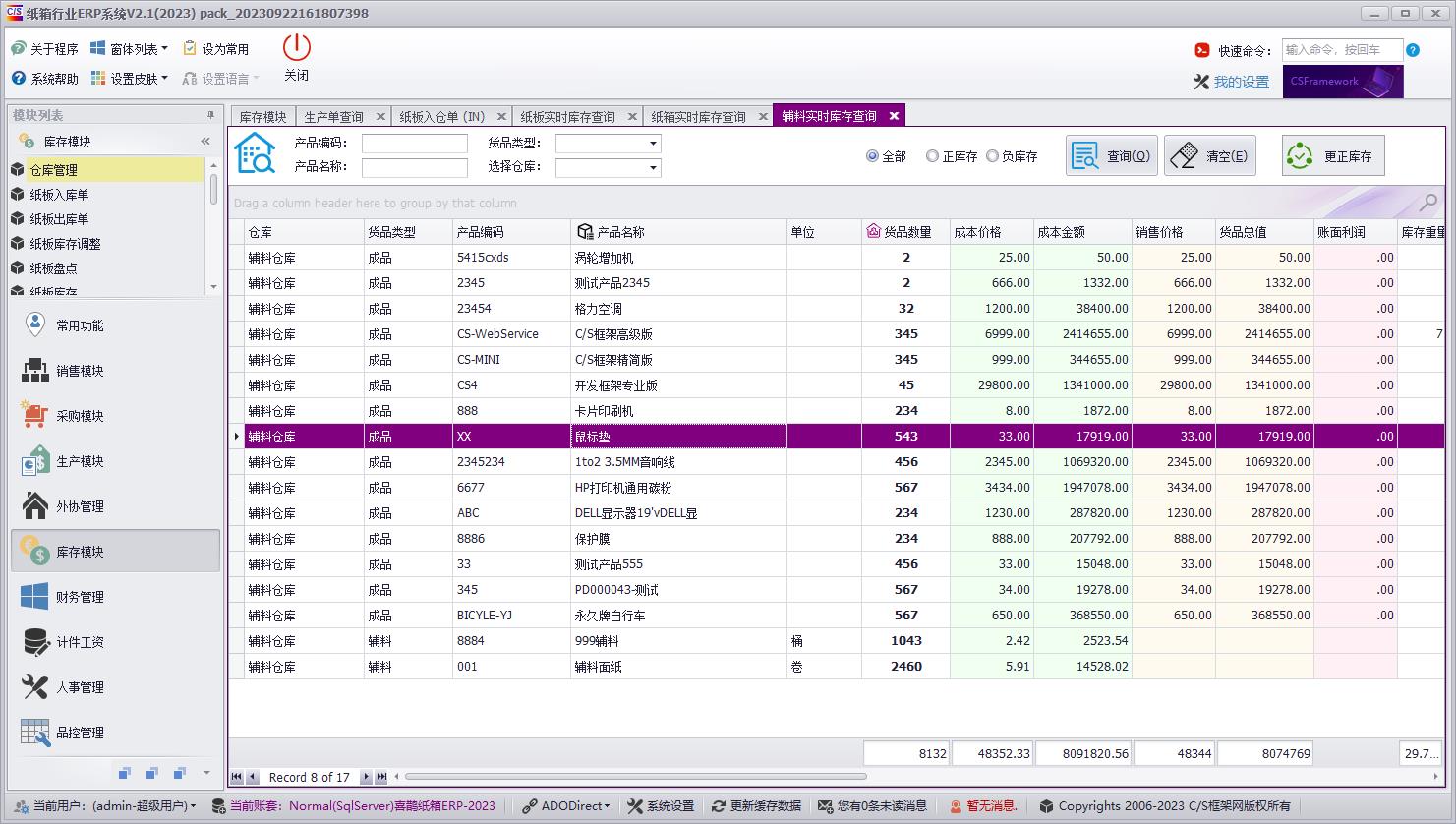The width and height of the screenshot is (1456, 824).
Task: Click the 系统帮助 help icon
Action: click(43, 78)
